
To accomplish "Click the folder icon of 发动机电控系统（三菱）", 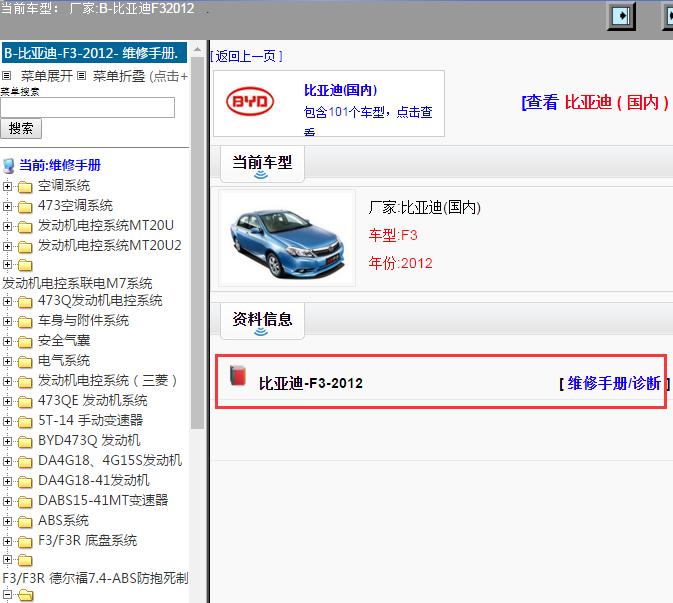I will (x=25, y=382).
